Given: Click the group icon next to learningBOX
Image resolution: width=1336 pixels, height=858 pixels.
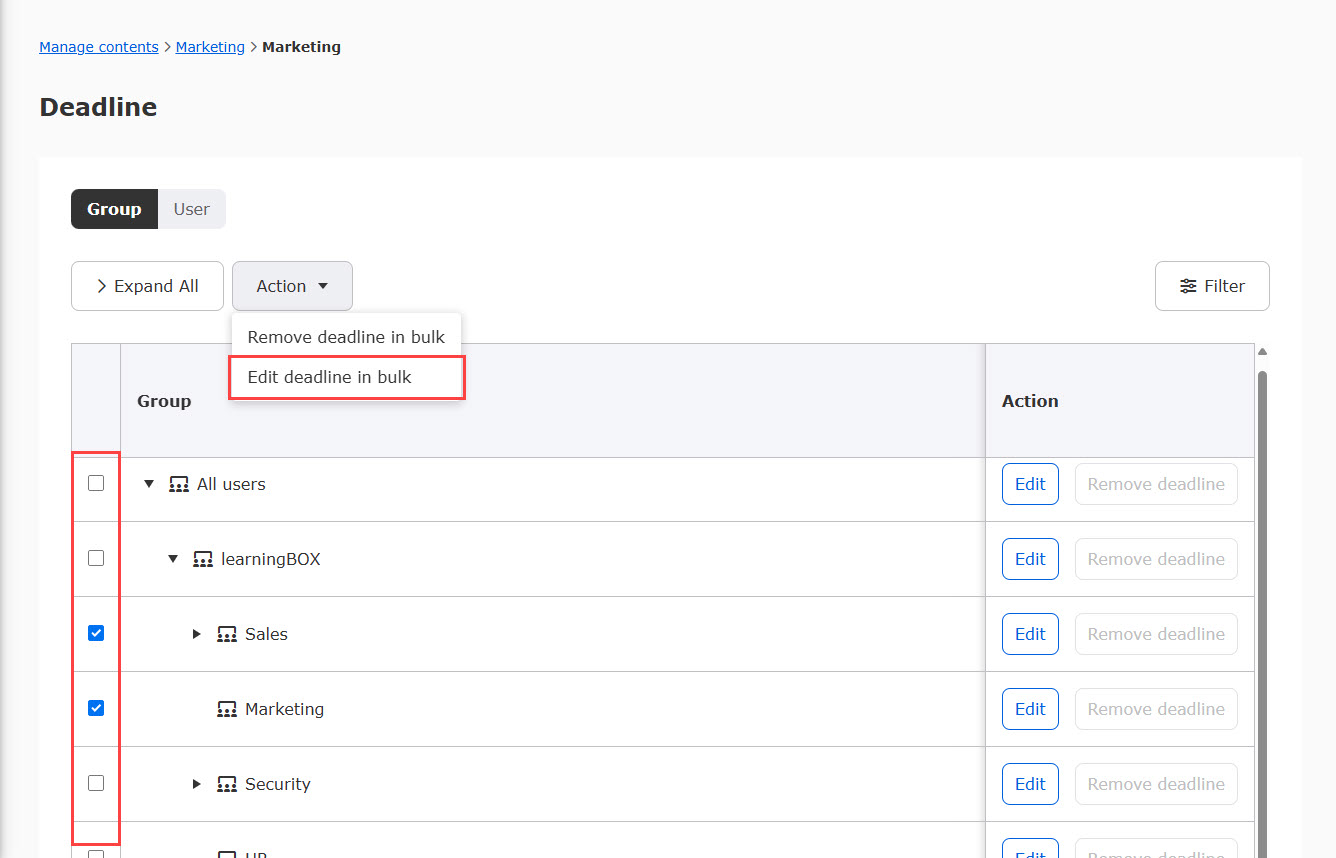Looking at the screenshot, I should (x=203, y=560).
